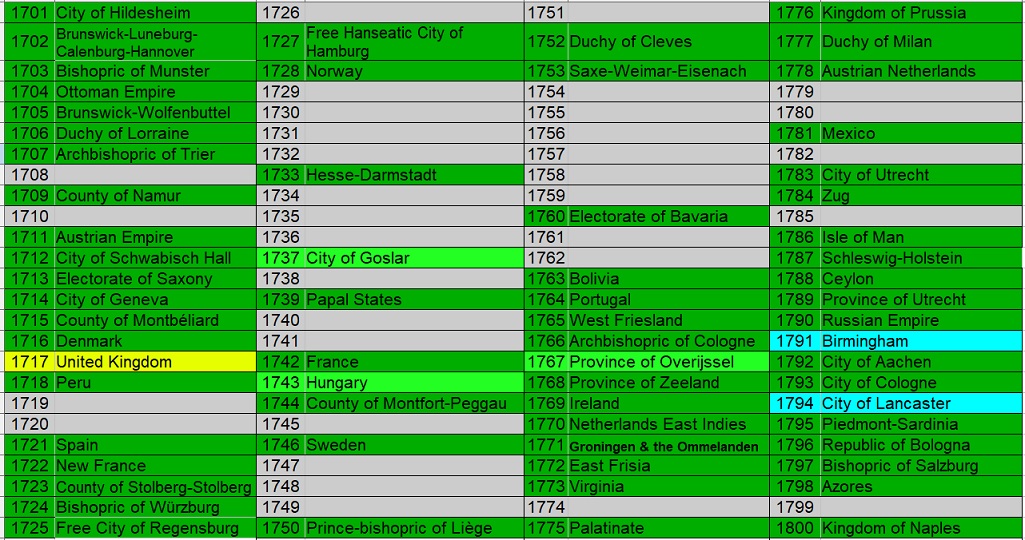
Task: Click the 'New France' cell
Action: tap(155, 466)
